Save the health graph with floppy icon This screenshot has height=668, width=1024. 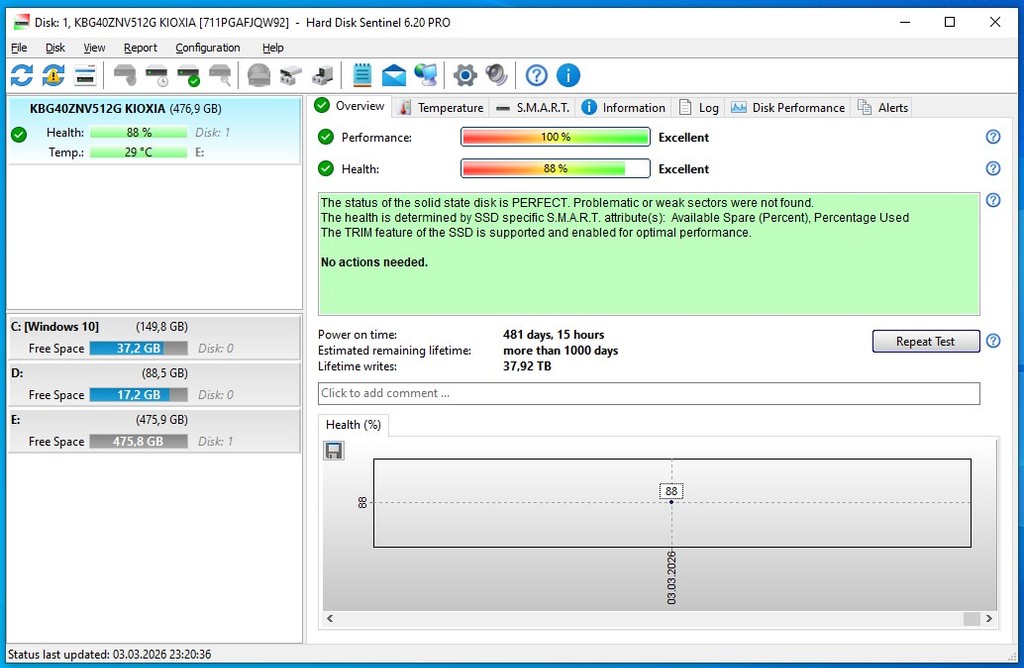coord(334,451)
